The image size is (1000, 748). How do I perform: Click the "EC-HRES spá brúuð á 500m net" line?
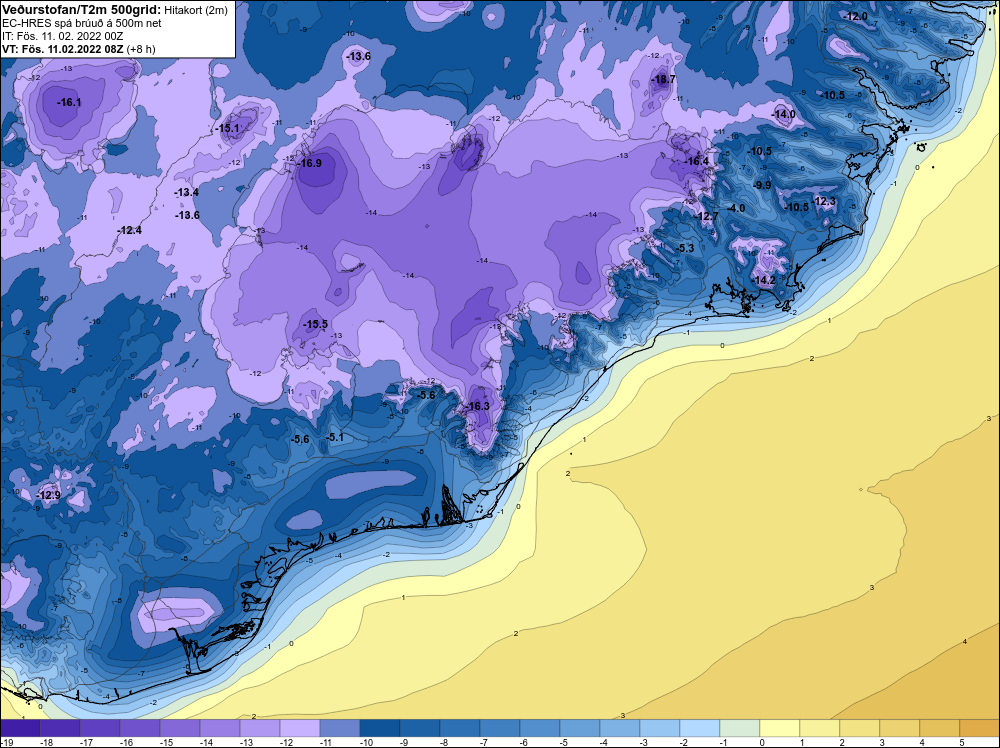pyautogui.click(x=82, y=23)
